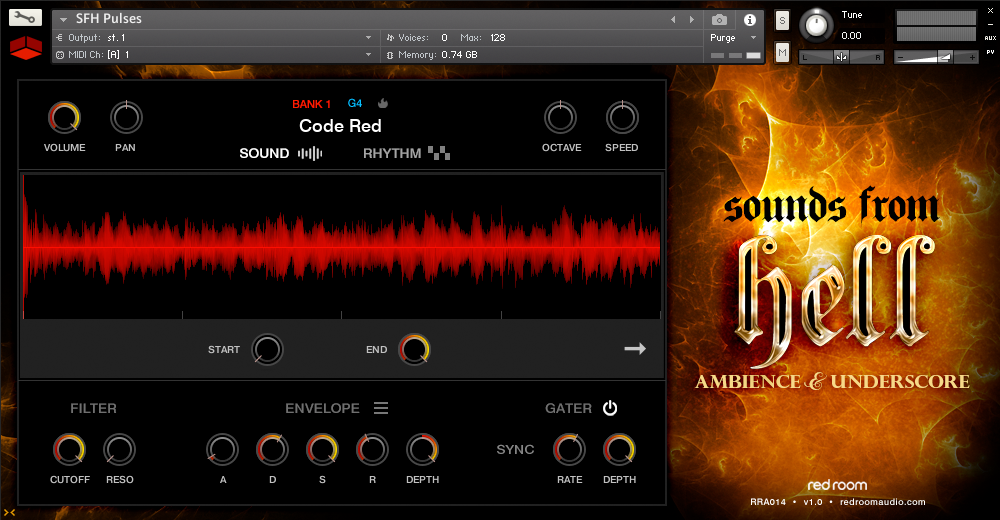Click the output routing icon
The height and width of the screenshot is (520, 1000).
(60, 38)
